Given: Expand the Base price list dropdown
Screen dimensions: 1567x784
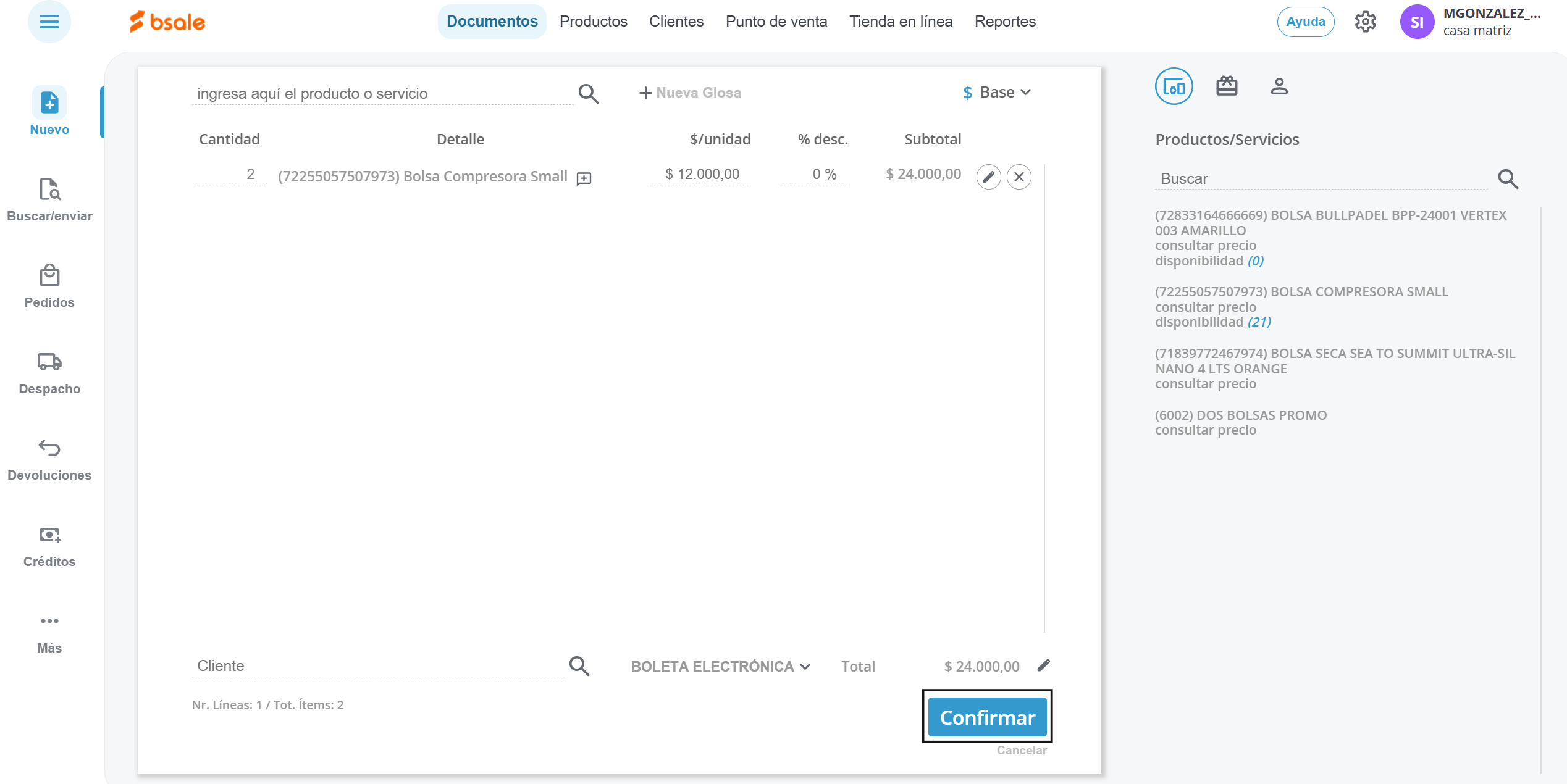Looking at the screenshot, I should point(998,93).
